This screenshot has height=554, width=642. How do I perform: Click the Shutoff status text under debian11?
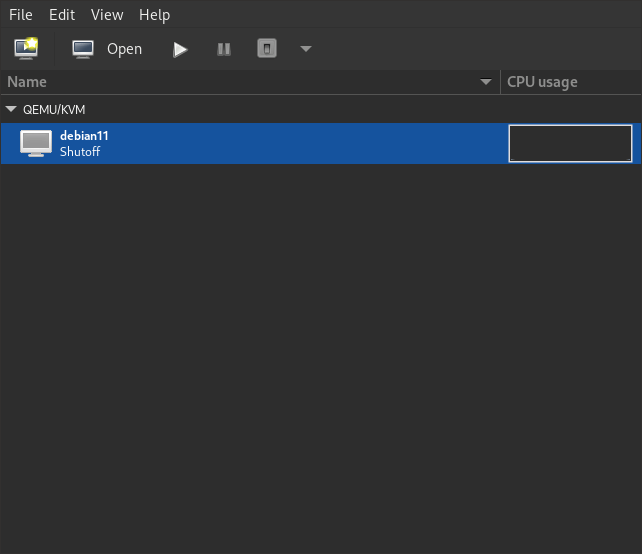click(x=80, y=152)
